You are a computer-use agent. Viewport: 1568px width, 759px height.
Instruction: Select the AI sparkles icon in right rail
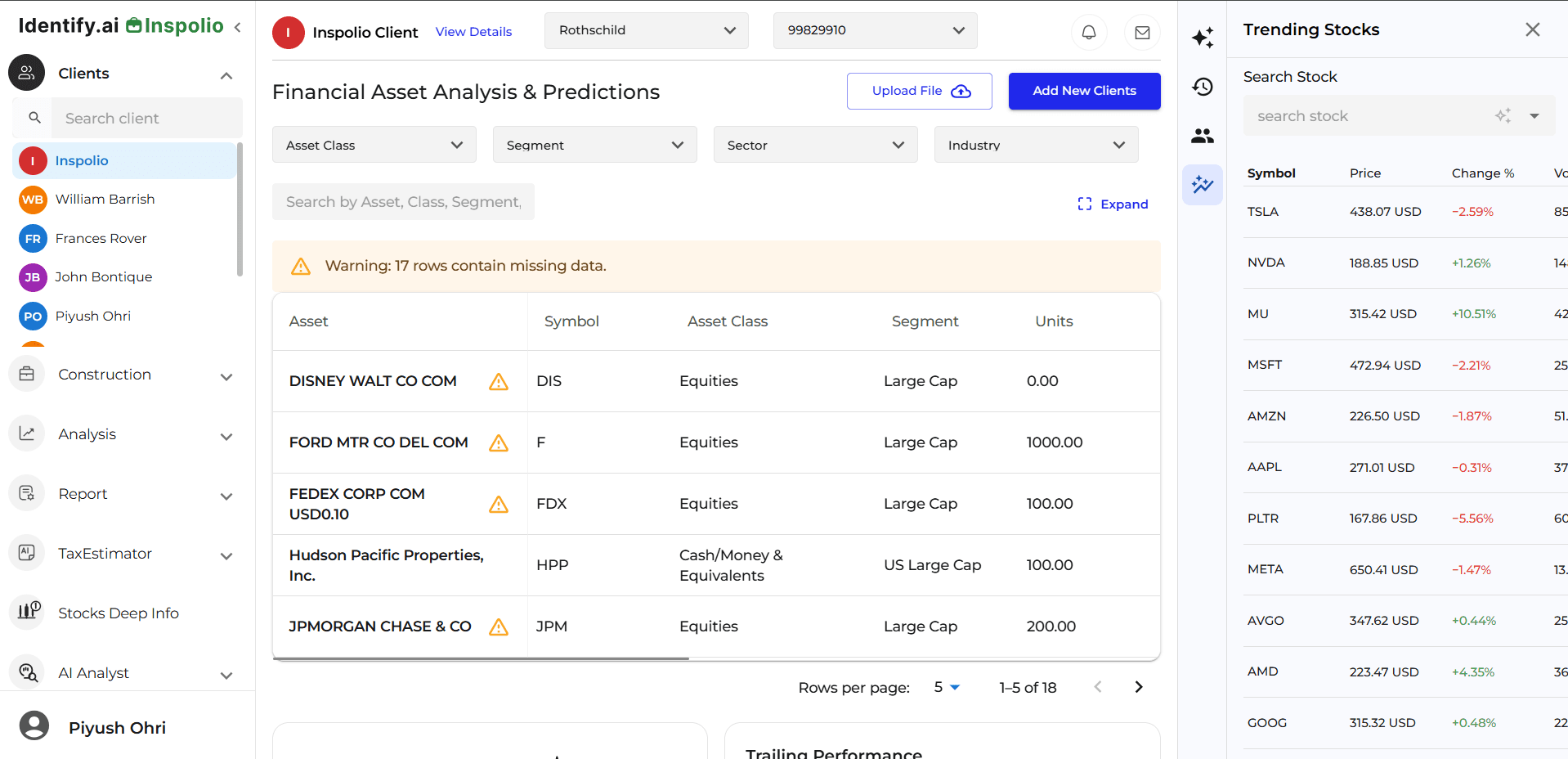click(1202, 37)
